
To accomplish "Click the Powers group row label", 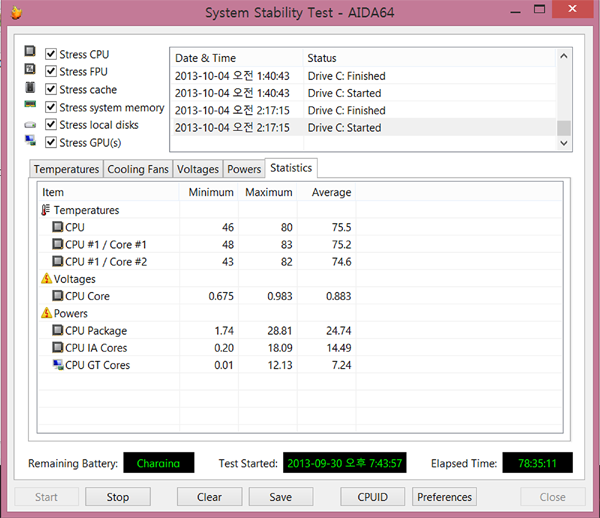I will 71,313.
